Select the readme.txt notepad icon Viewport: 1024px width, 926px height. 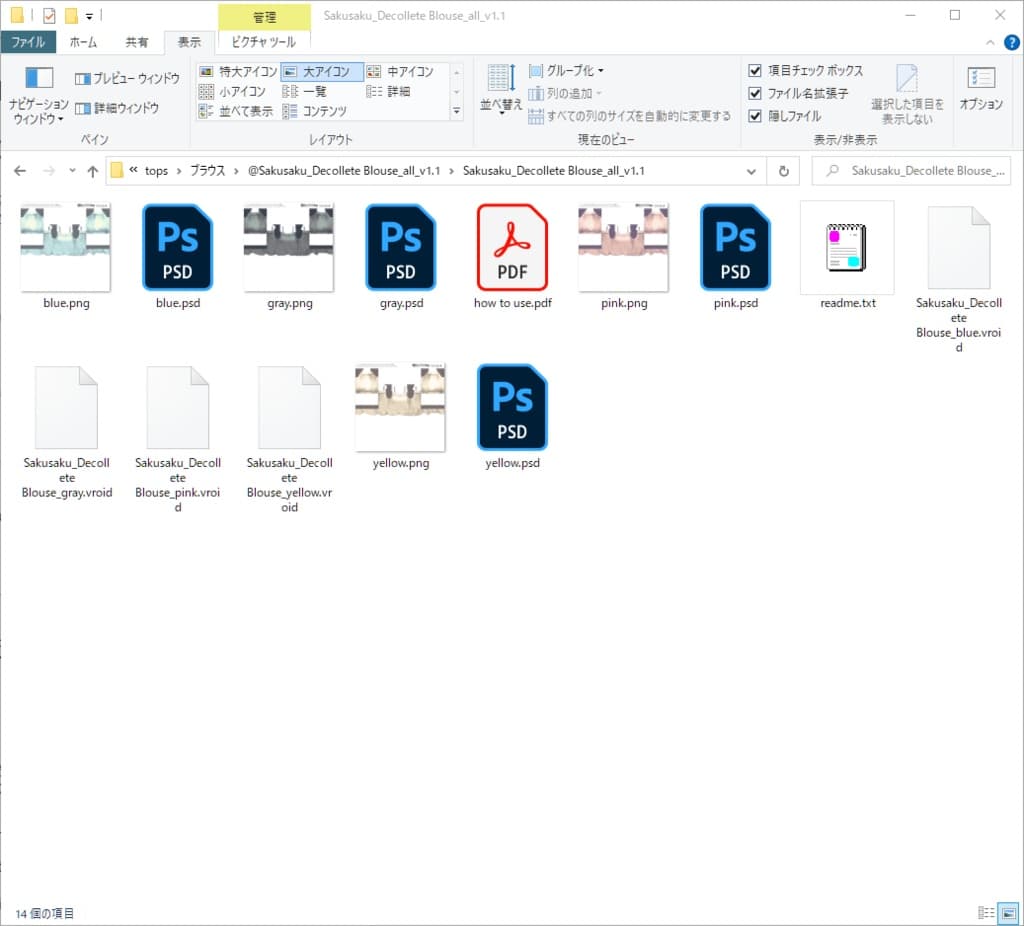click(847, 247)
